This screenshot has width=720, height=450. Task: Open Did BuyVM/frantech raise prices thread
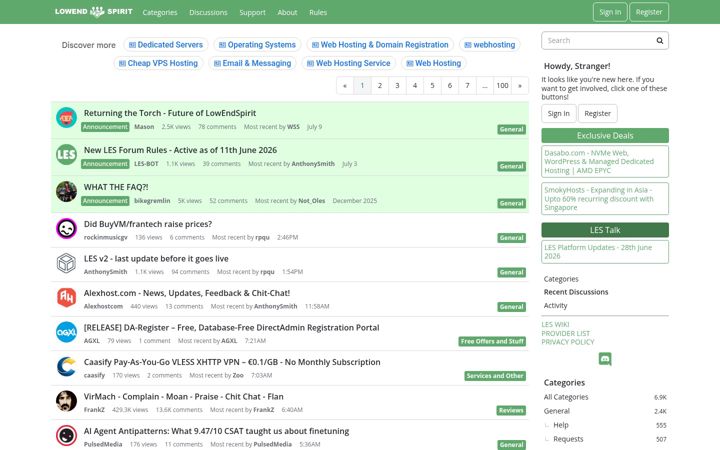coord(147,224)
